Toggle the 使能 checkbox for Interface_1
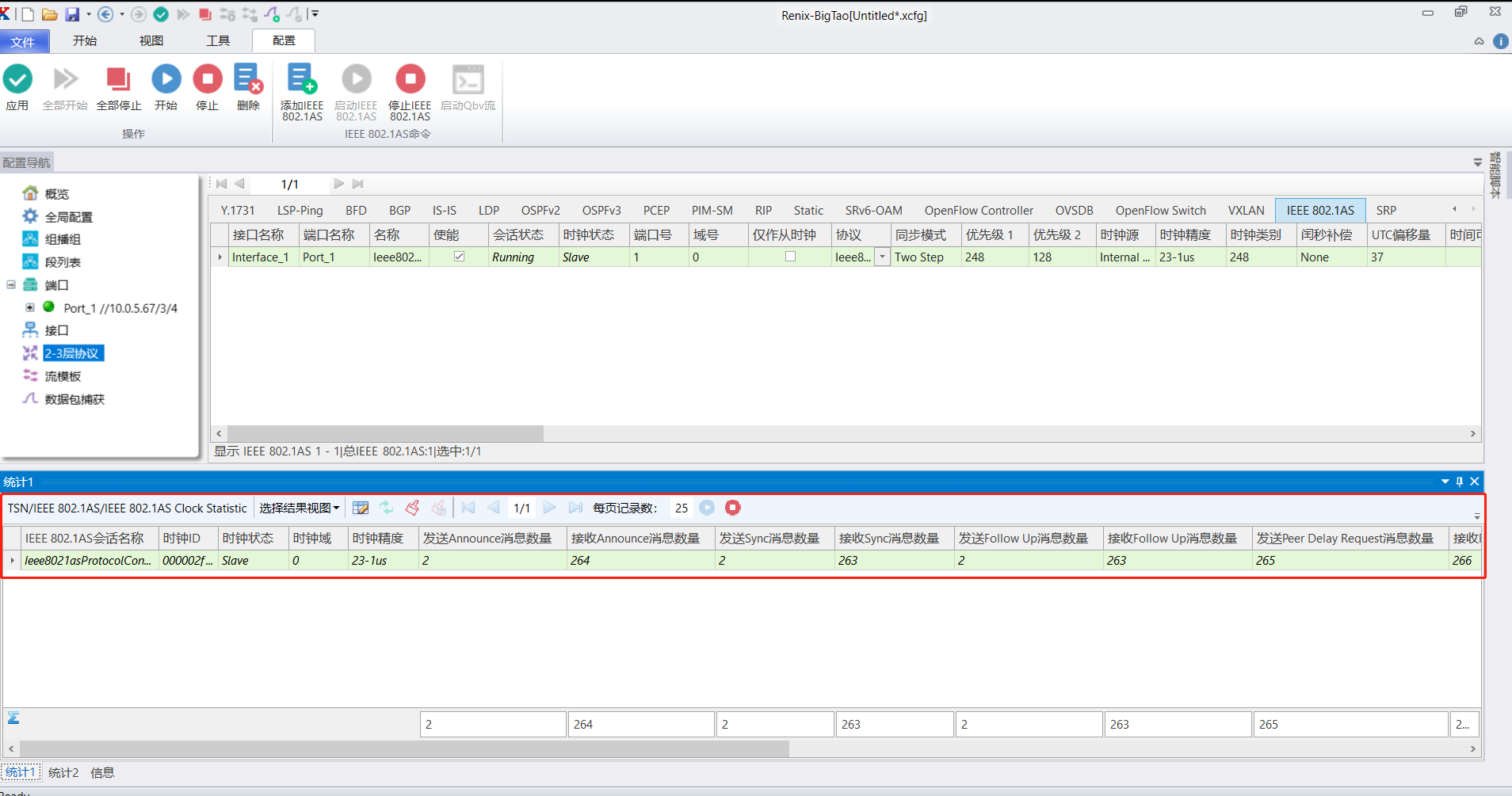Viewport: 1512px width, 796px height. 459,257
